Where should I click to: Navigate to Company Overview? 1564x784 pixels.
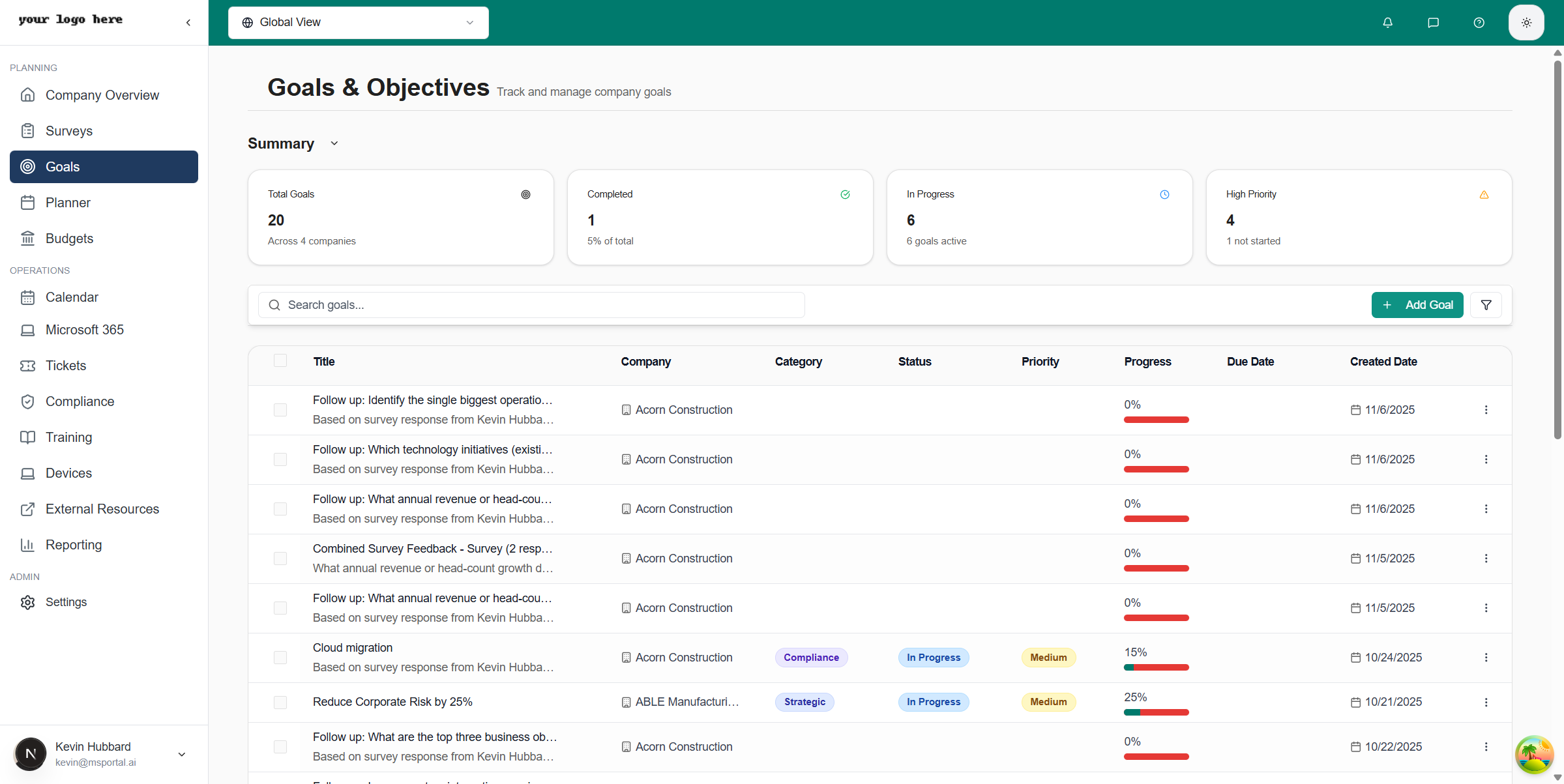(x=102, y=95)
